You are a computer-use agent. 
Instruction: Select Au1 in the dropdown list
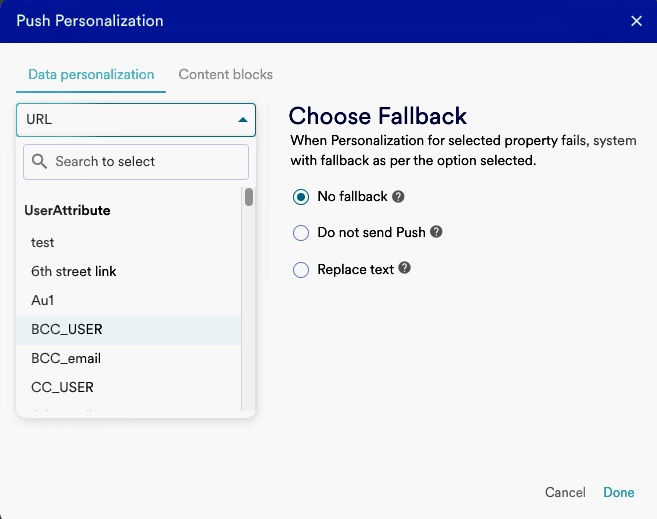[x=43, y=300]
